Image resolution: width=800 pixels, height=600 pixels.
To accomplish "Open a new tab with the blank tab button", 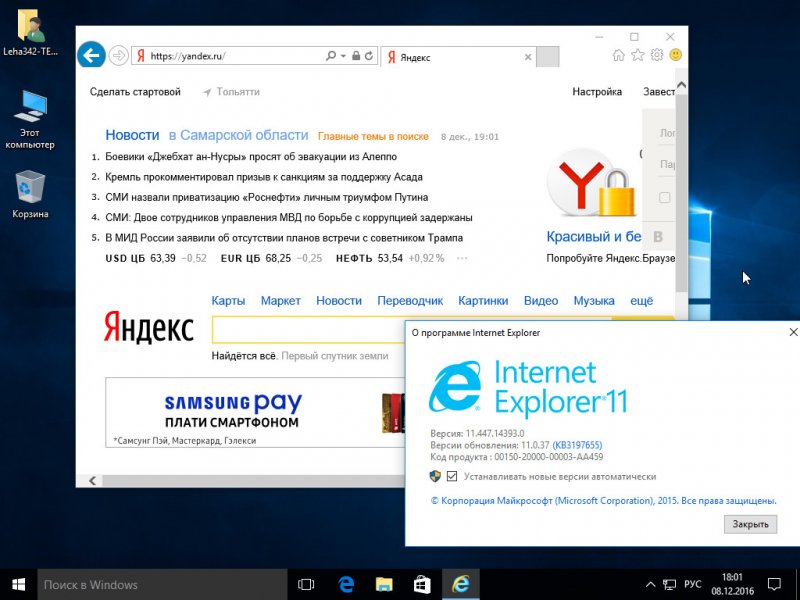I will coord(548,57).
